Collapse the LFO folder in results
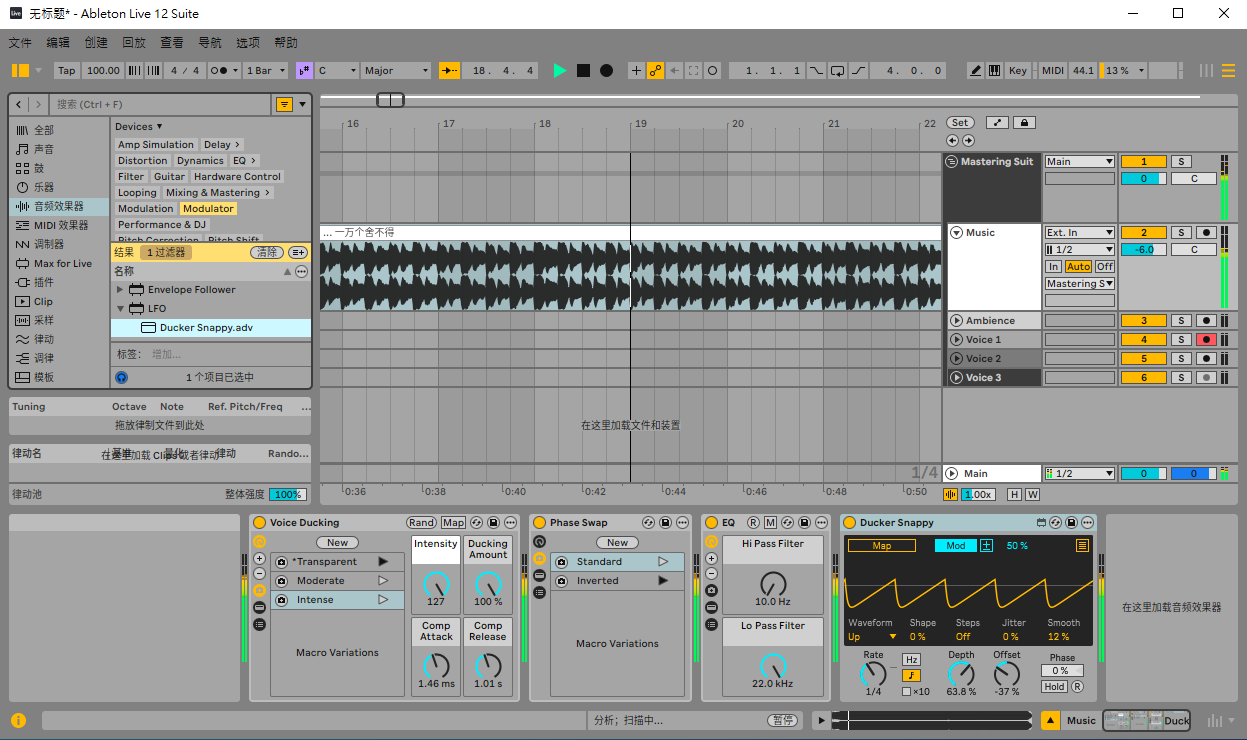 pos(121,309)
